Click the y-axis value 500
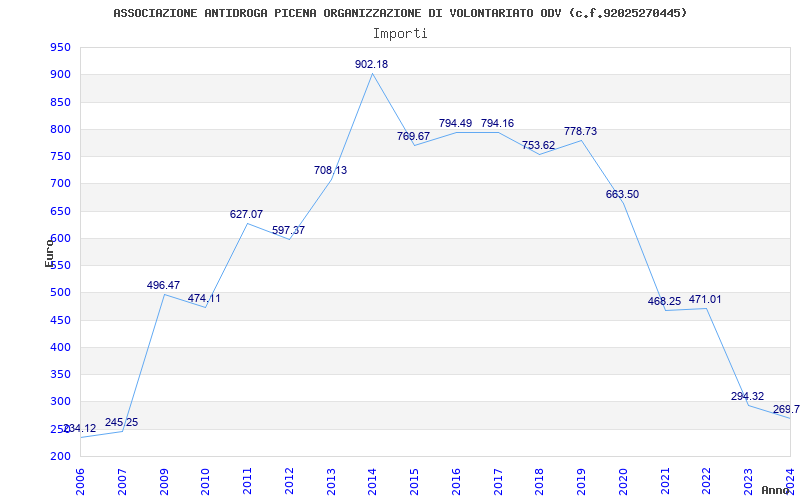The width and height of the screenshot is (800, 500). point(60,293)
